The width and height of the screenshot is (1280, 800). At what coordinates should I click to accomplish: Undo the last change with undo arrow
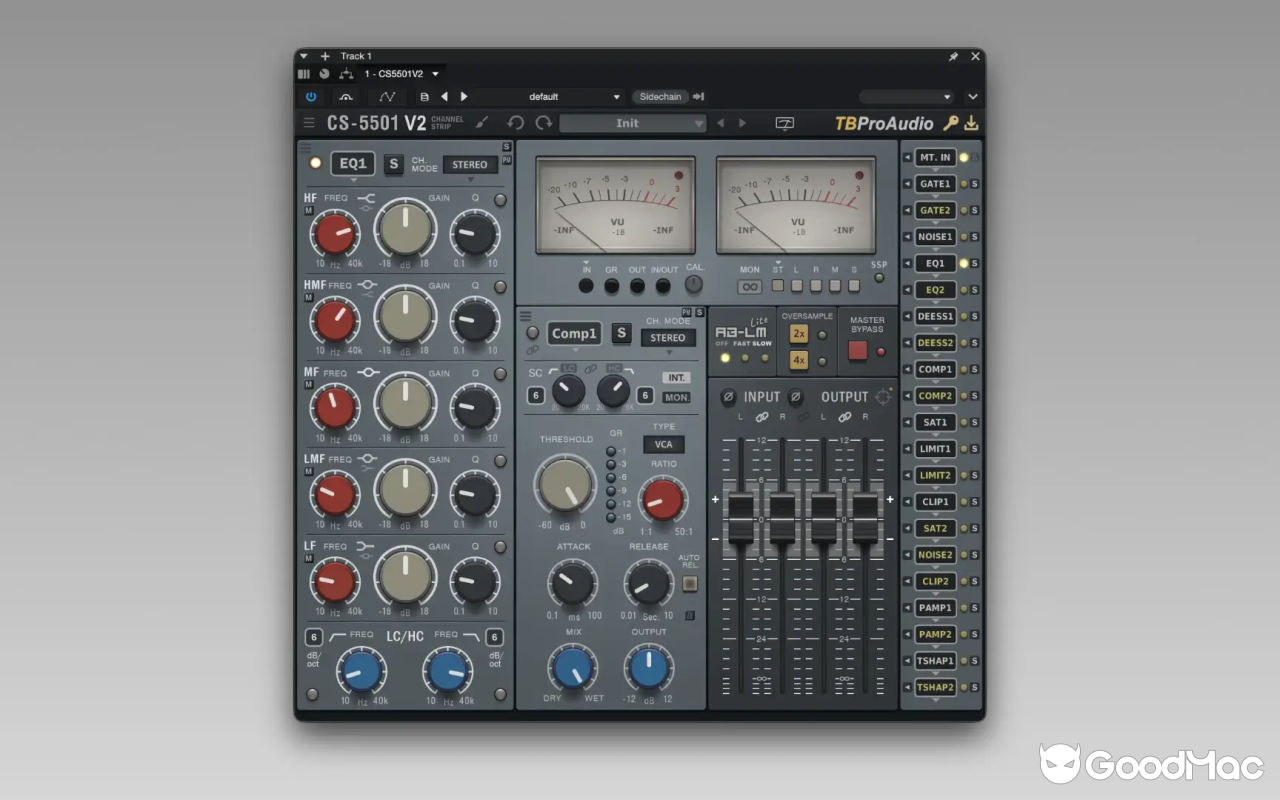(x=516, y=123)
